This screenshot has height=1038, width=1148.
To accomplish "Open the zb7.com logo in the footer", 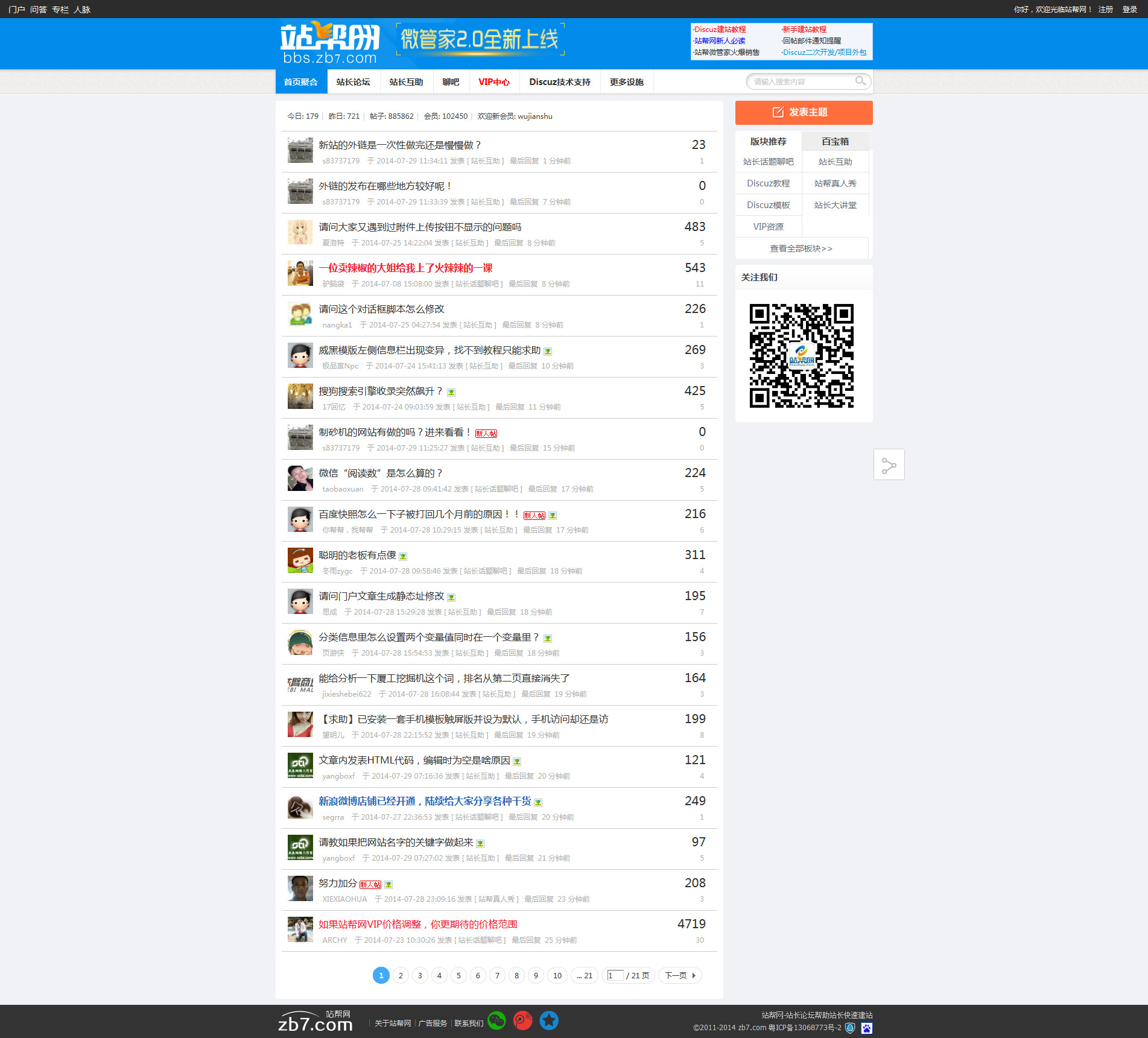I will (316, 1021).
